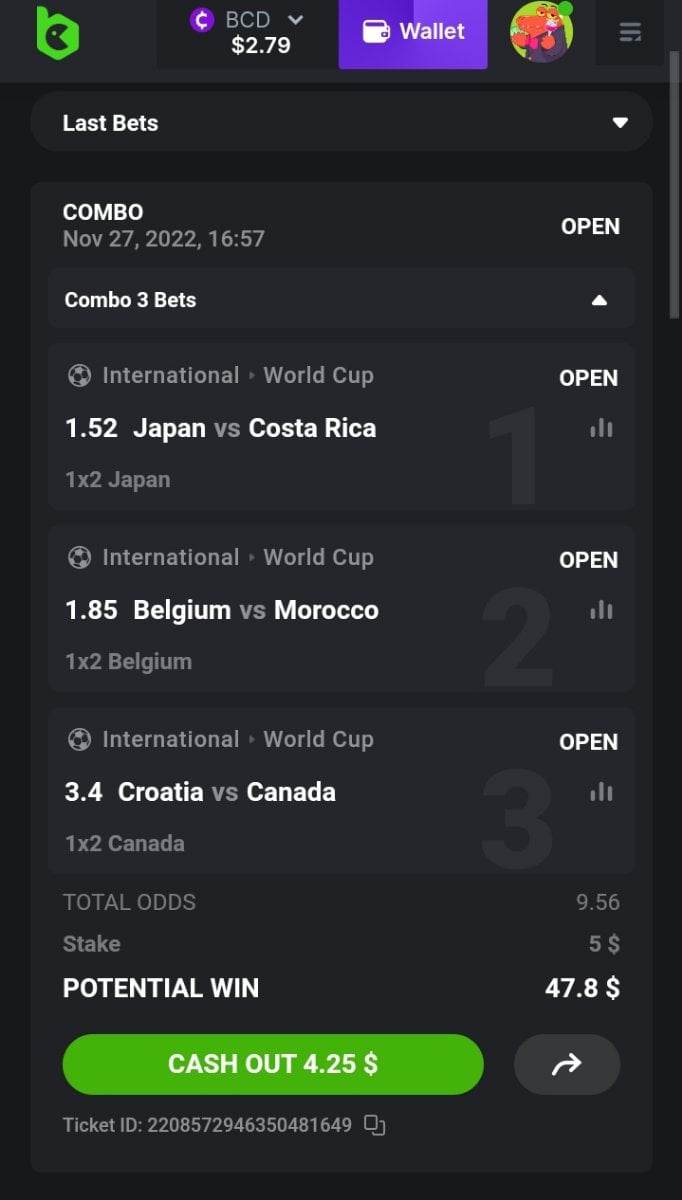
Task: Collapse the Combo 3 Bets section
Action: pyautogui.click(x=599, y=300)
